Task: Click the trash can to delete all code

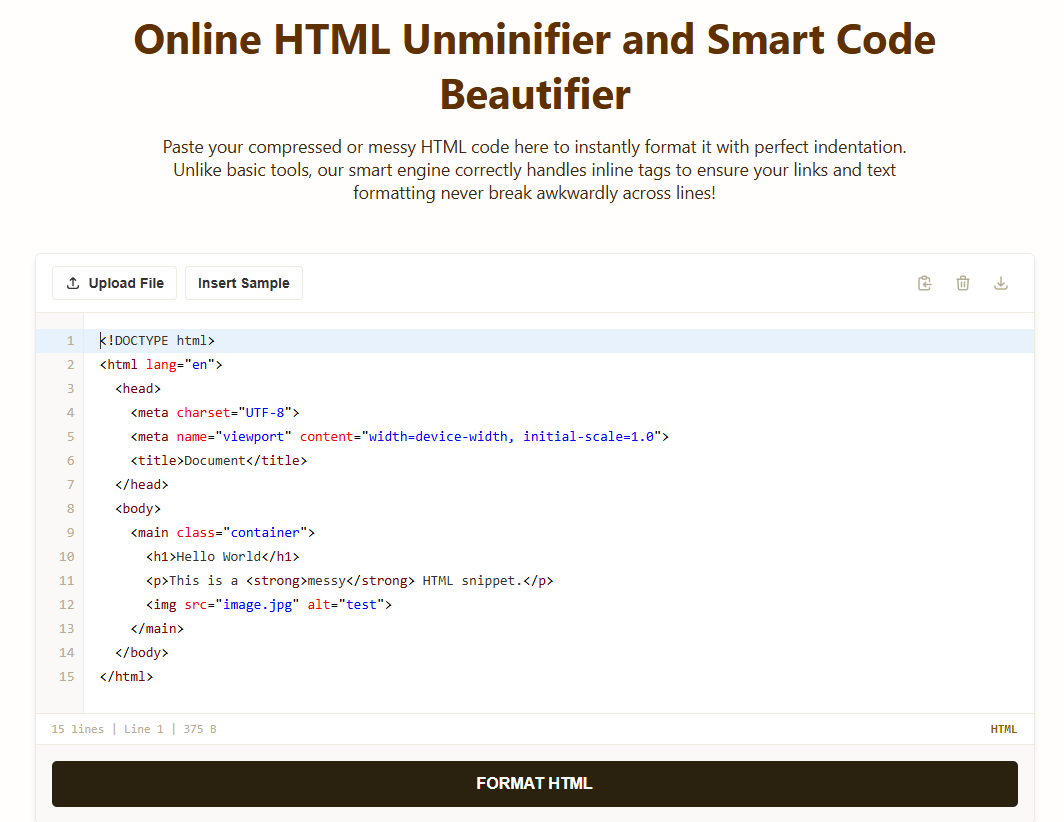Action: [962, 283]
